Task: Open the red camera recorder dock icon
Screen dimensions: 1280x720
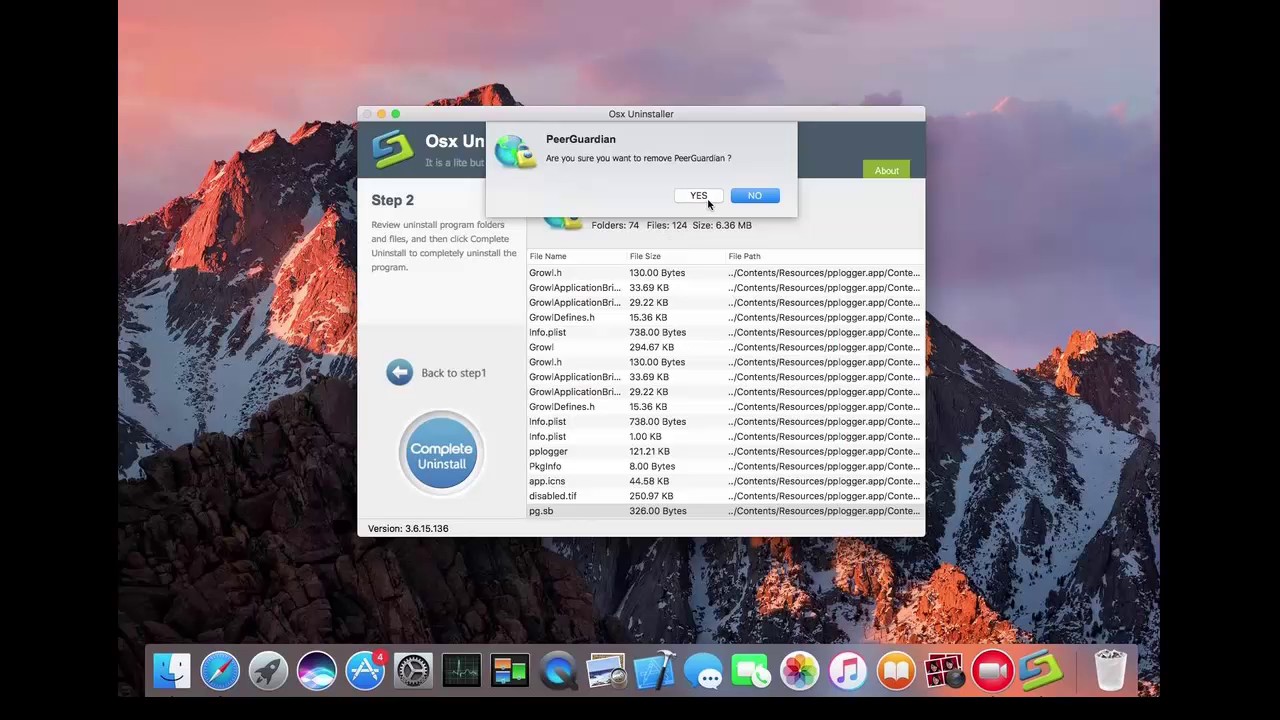Action: click(x=992, y=671)
